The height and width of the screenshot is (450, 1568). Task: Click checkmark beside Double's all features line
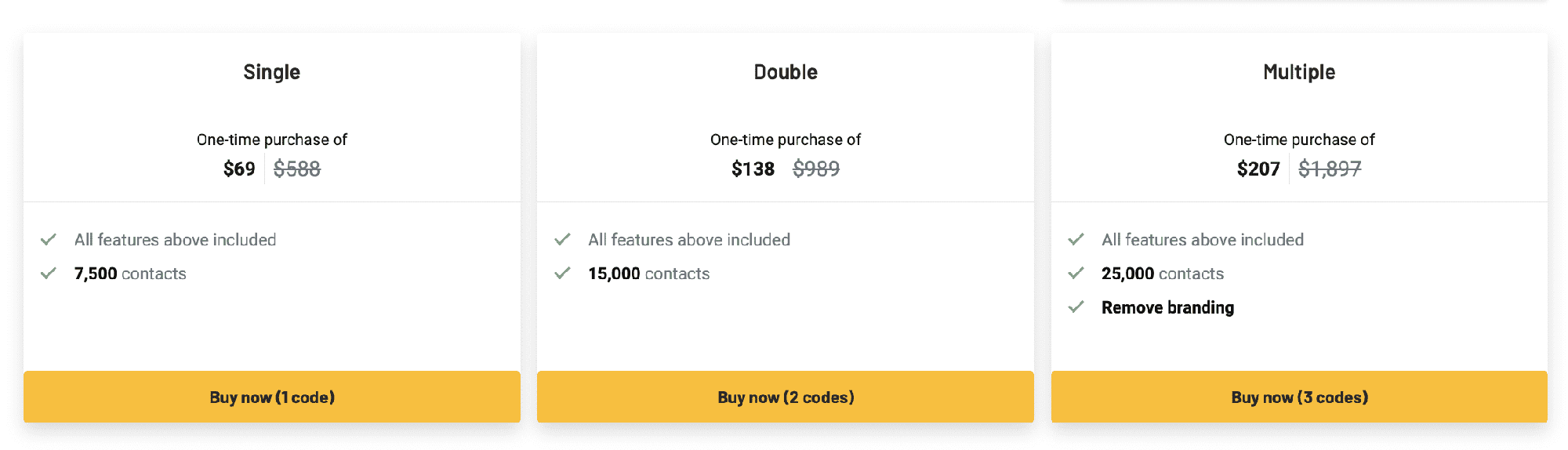[562, 240]
